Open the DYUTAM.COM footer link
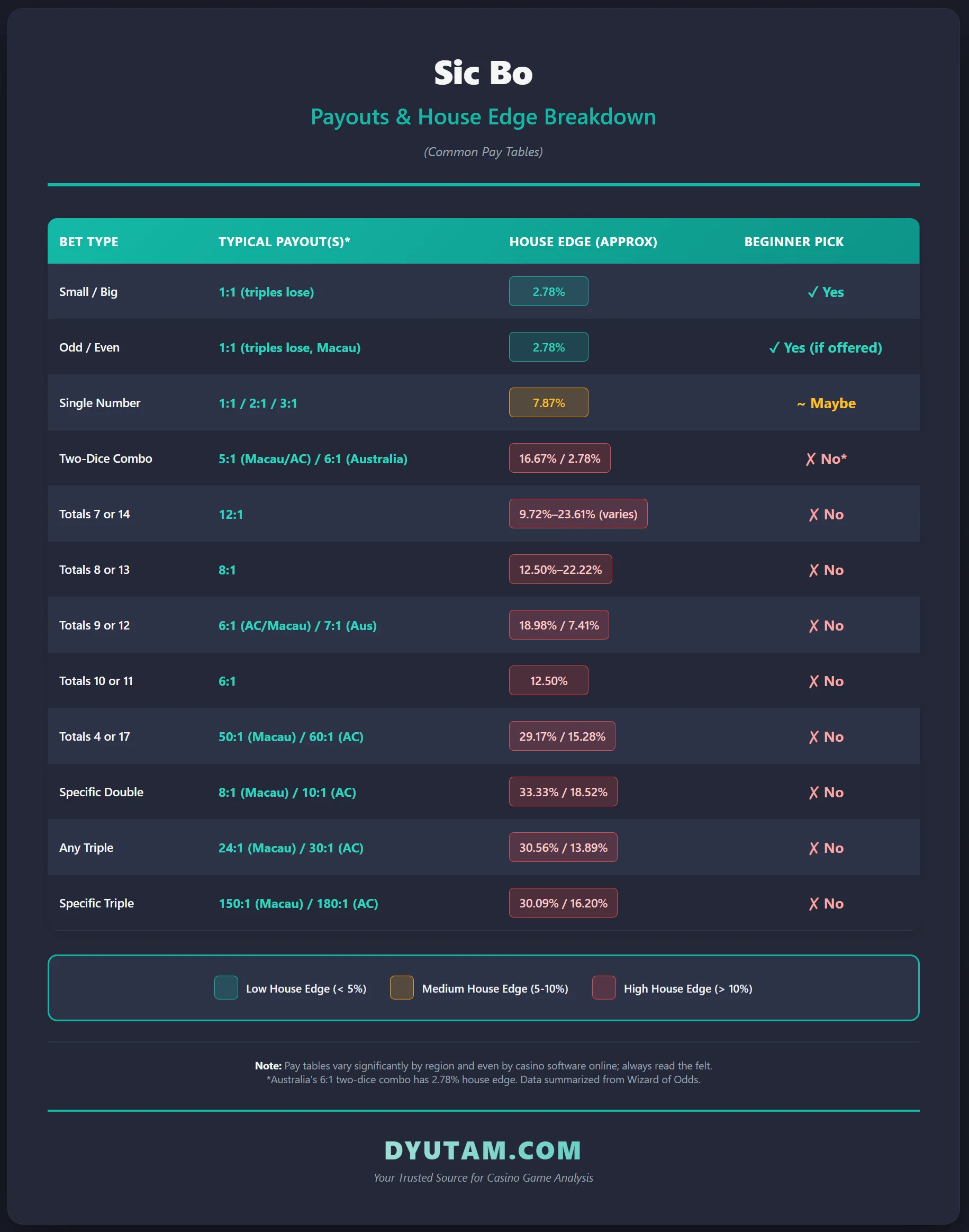 pyautogui.click(x=483, y=1150)
